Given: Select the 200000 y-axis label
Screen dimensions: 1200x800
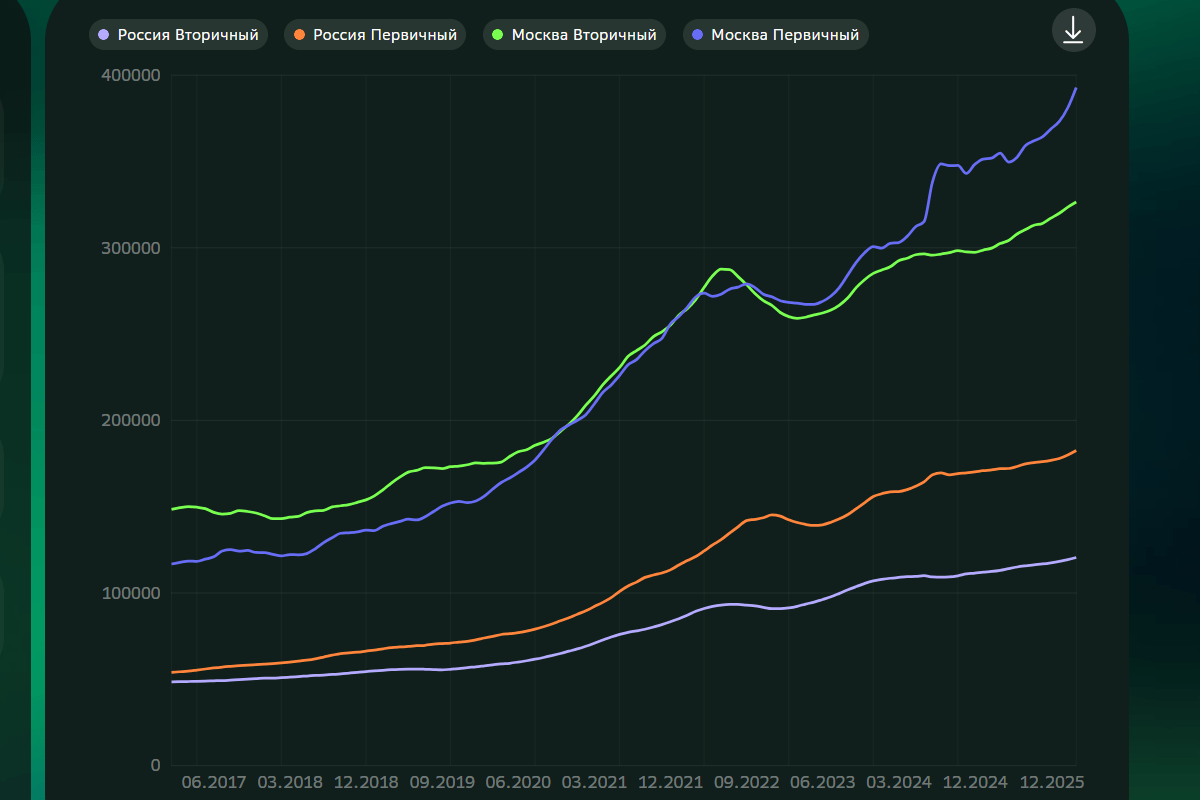Looking at the screenshot, I should coord(131,421).
